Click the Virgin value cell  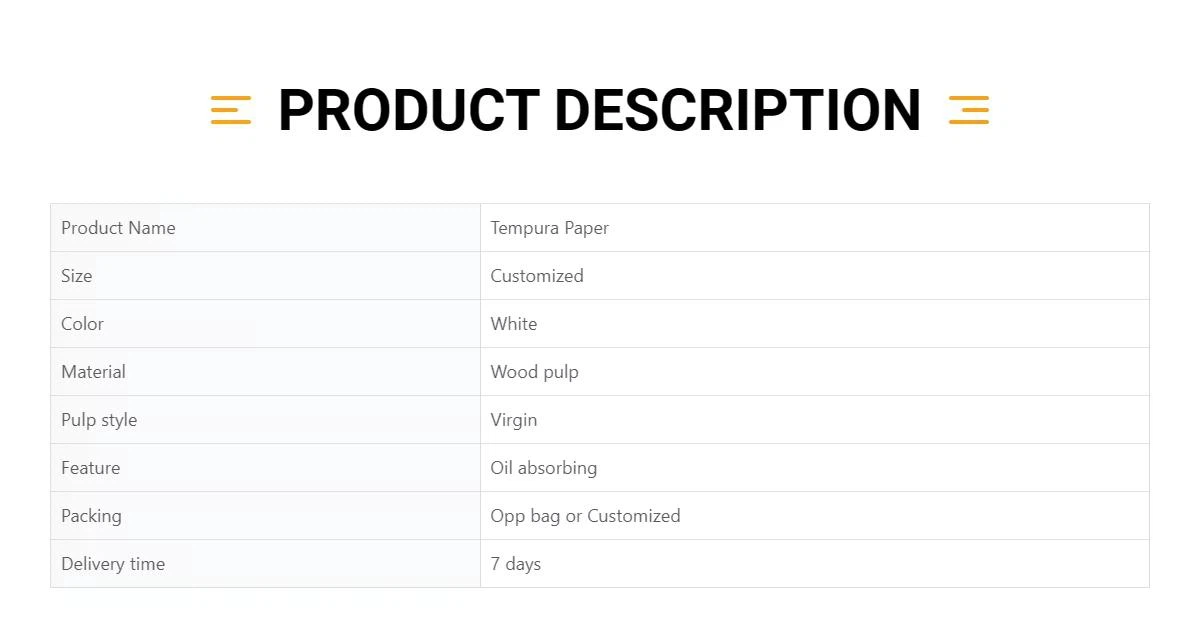coord(513,420)
